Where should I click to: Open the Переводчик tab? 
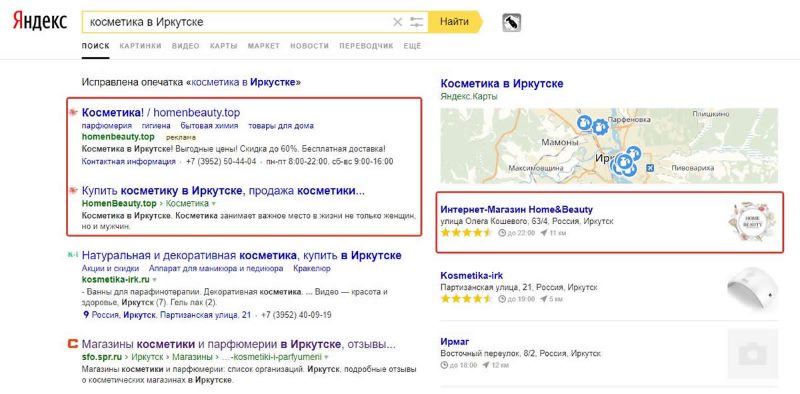tap(366, 46)
